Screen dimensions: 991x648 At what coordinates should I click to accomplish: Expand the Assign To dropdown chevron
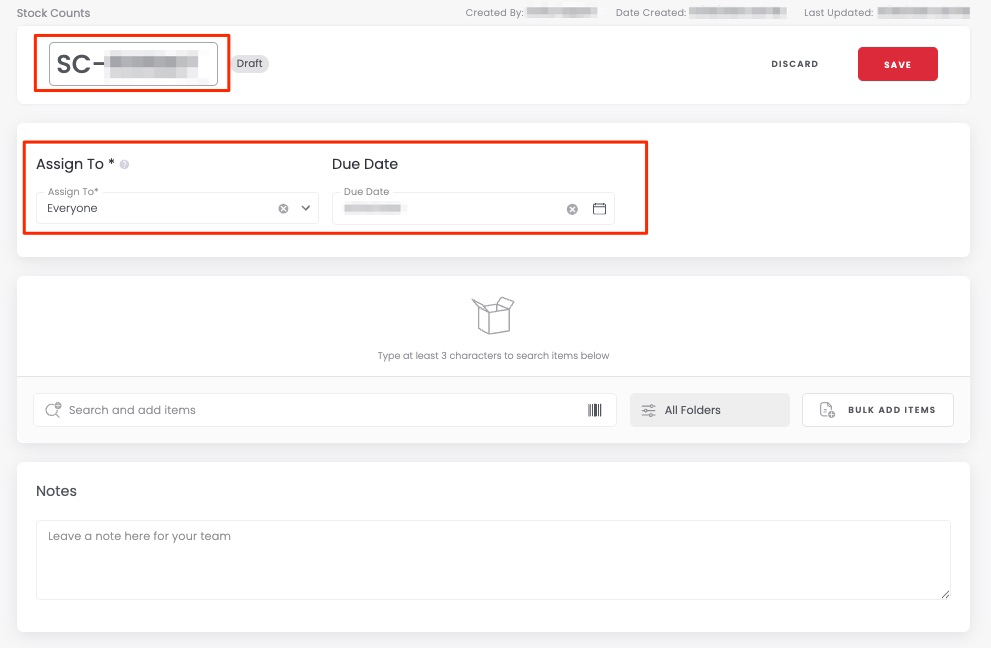point(305,209)
